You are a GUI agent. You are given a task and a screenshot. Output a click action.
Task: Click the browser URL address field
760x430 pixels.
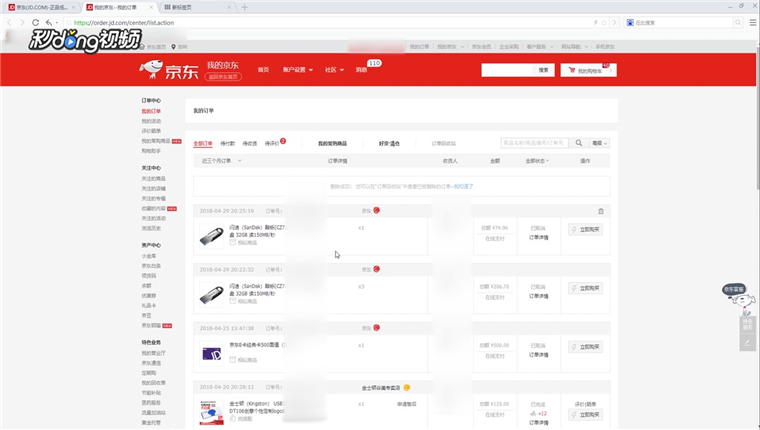click(x=330, y=22)
